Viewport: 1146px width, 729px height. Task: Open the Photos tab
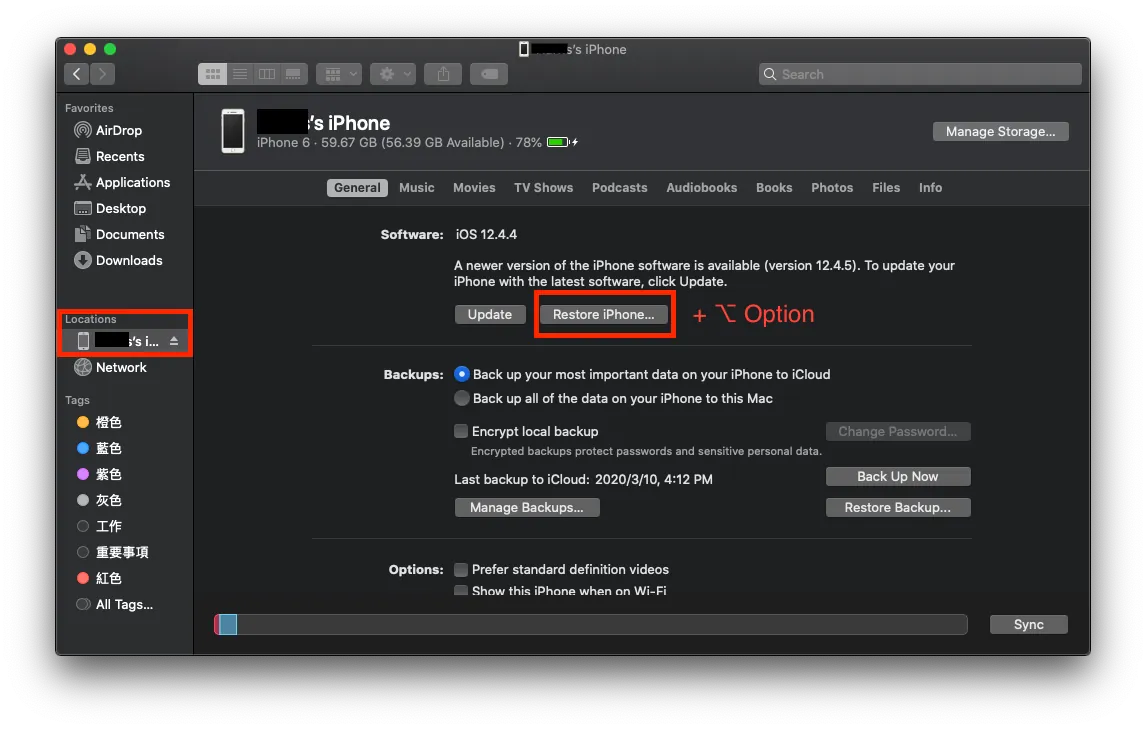832,187
